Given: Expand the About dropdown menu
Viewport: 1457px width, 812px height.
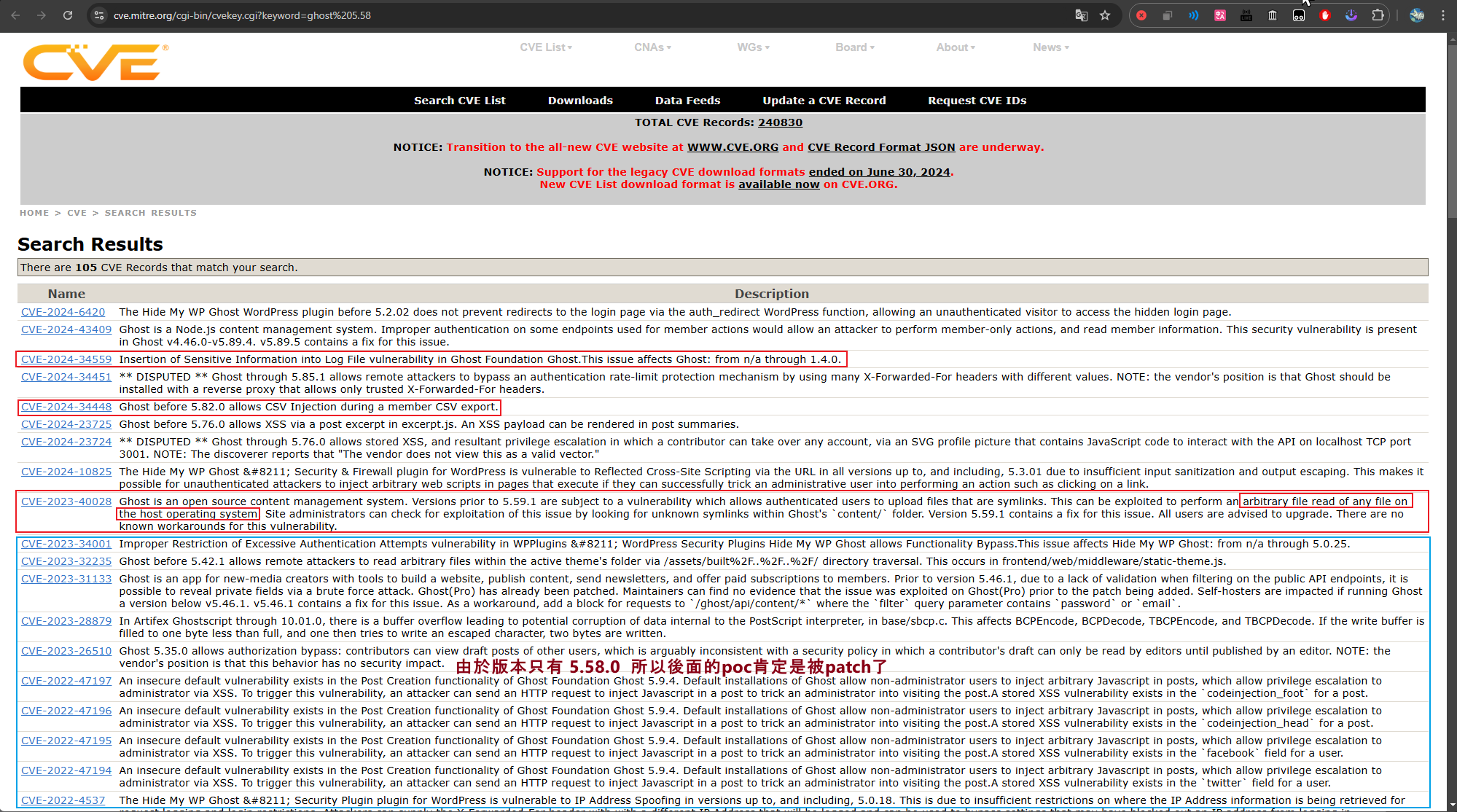Looking at the screenshot, I should pos(956,47).
